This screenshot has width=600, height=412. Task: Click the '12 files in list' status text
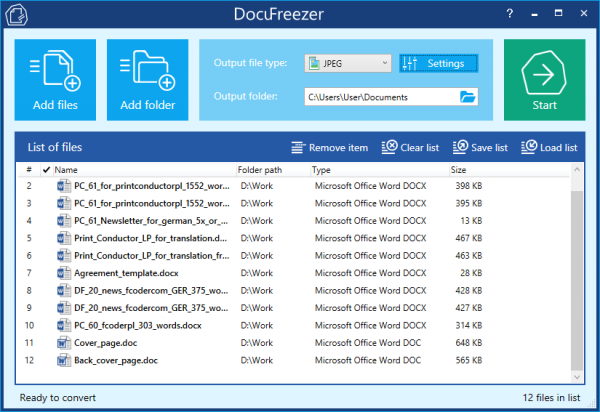tap(551, 398)
